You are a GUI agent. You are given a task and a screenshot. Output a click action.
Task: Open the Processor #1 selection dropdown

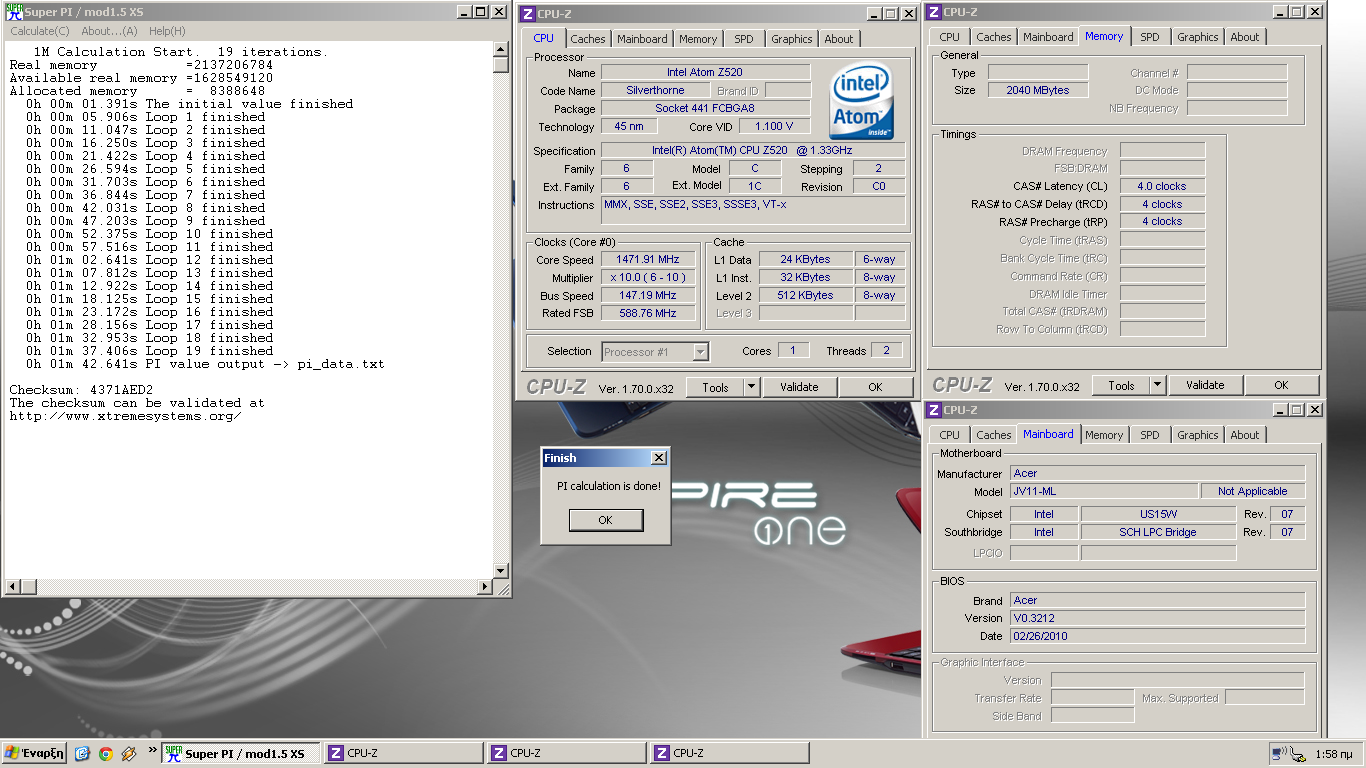click(700, 352)
